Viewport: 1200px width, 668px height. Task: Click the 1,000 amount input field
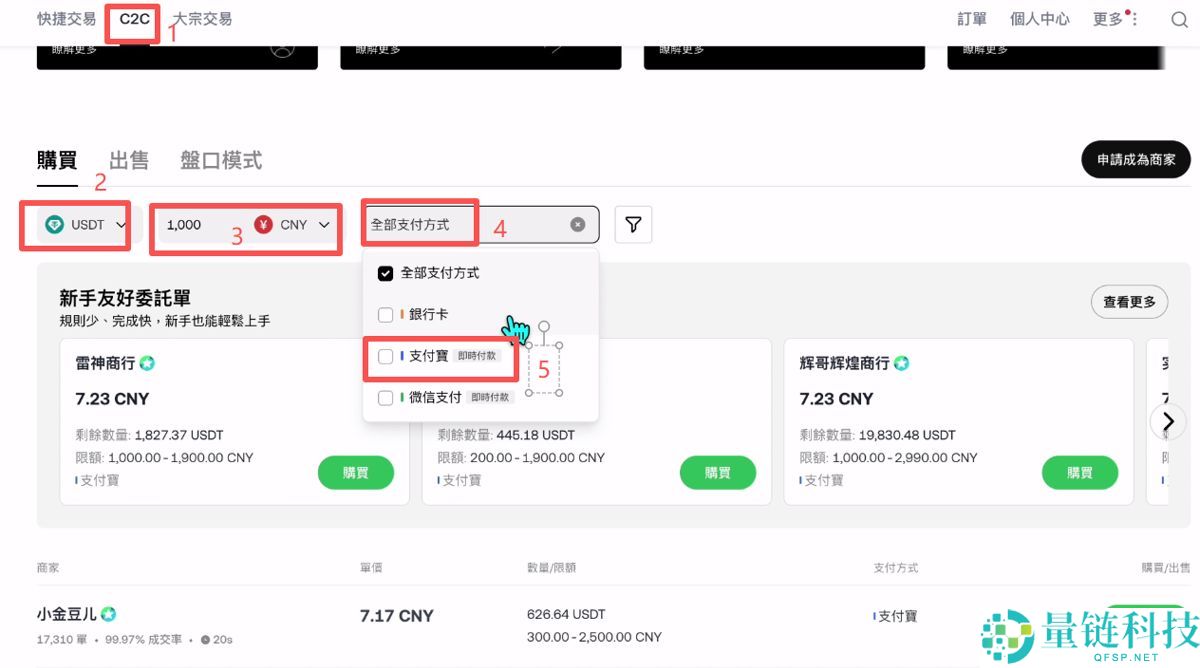click(x=185, y=225)
